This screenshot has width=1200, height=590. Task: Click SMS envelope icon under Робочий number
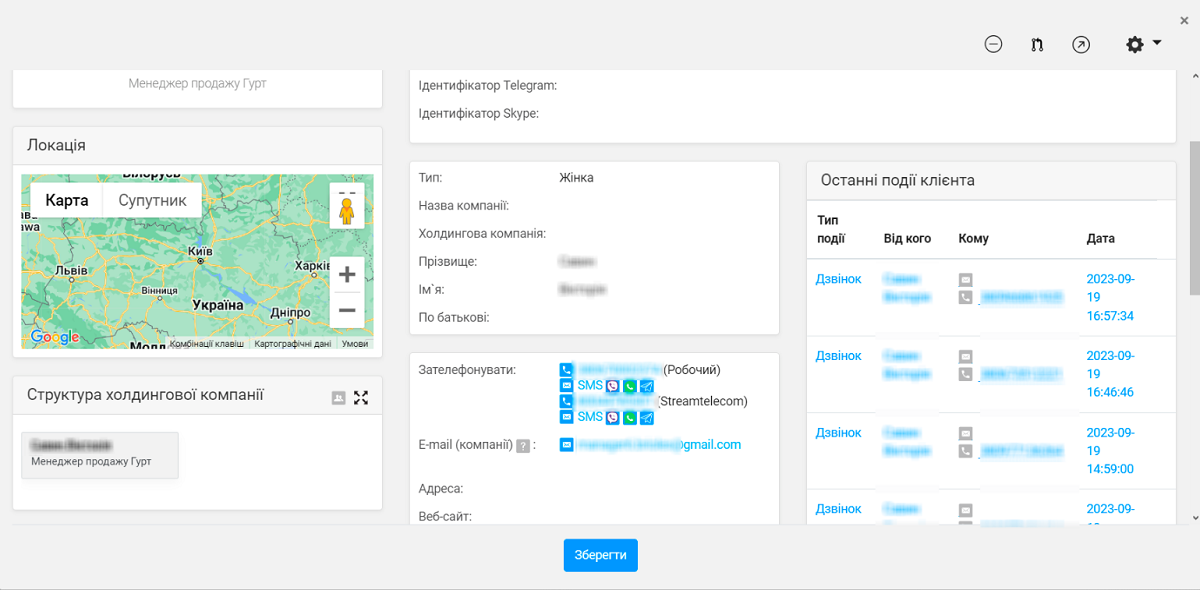point(567,386)
